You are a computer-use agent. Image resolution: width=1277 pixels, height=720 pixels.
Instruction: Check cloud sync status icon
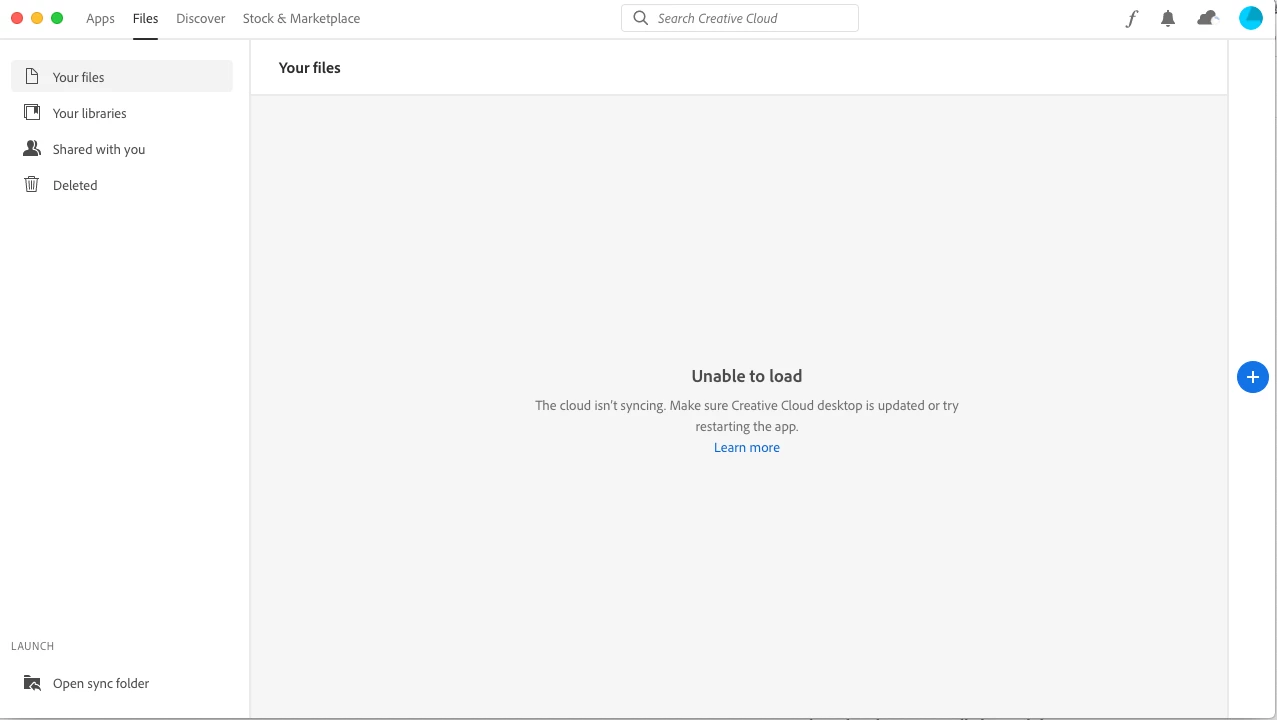point(1208,18)
